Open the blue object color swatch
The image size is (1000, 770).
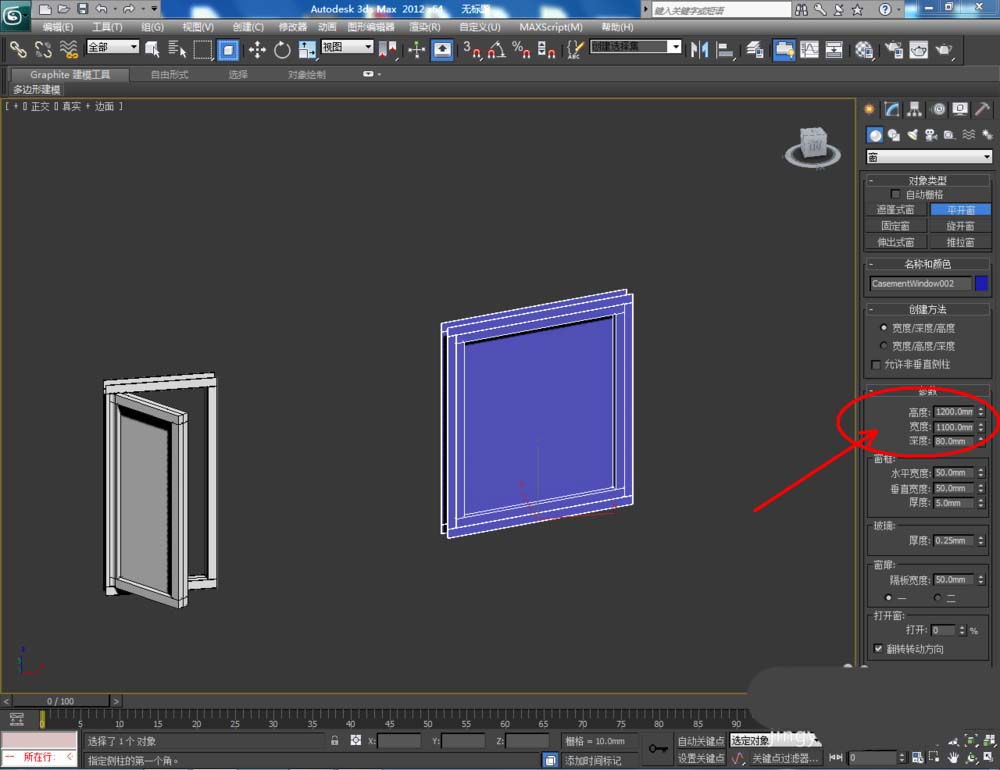tap(982, 283)
